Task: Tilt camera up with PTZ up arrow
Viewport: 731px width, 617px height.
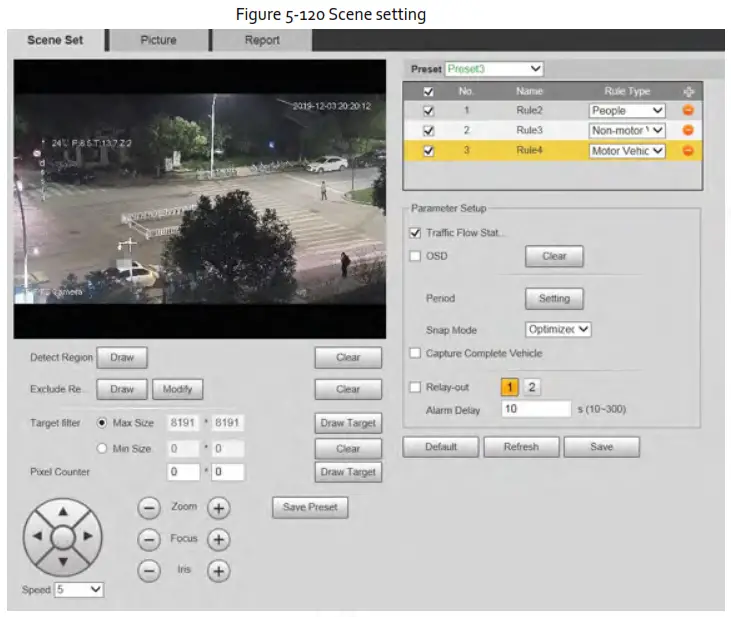Action: pyautogui.click(x=63, y=512)
